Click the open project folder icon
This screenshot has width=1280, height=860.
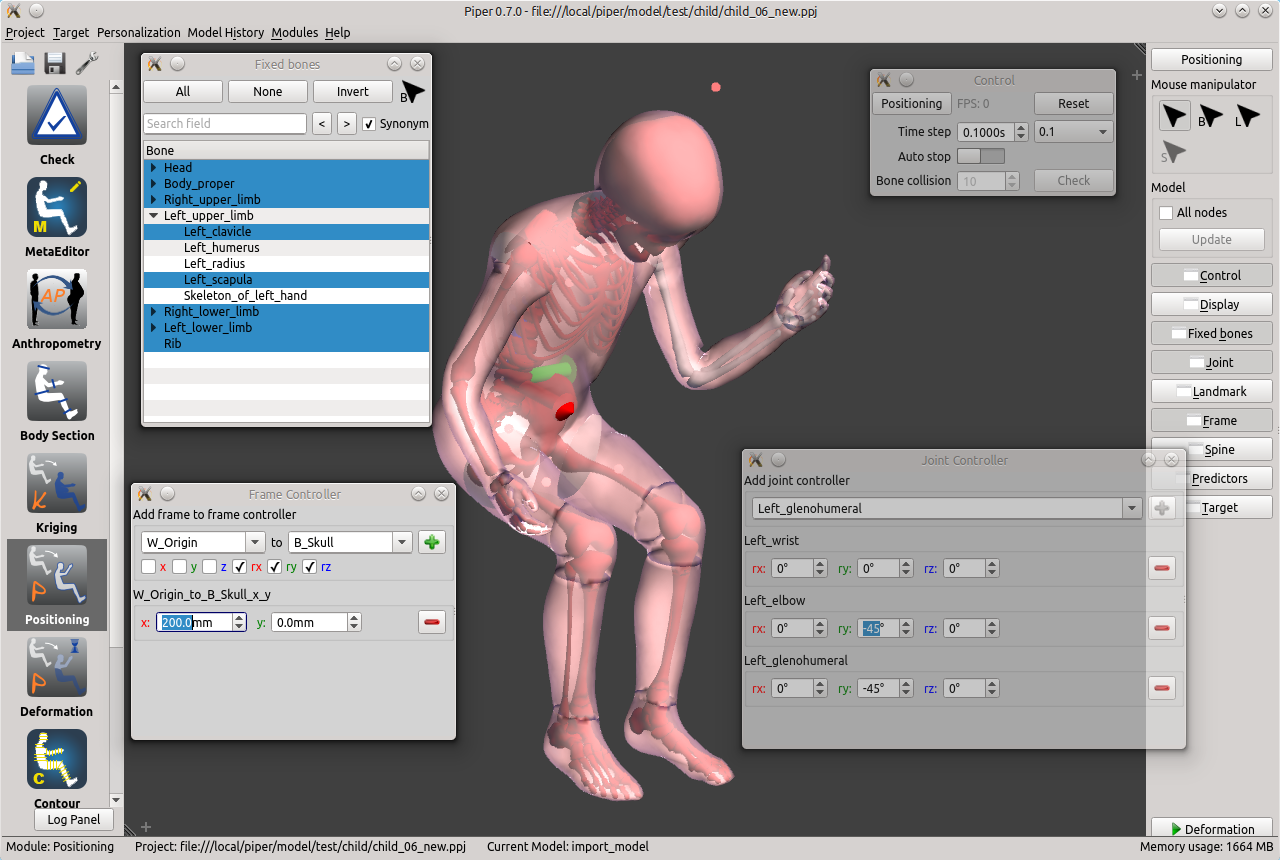pos(23,63)
